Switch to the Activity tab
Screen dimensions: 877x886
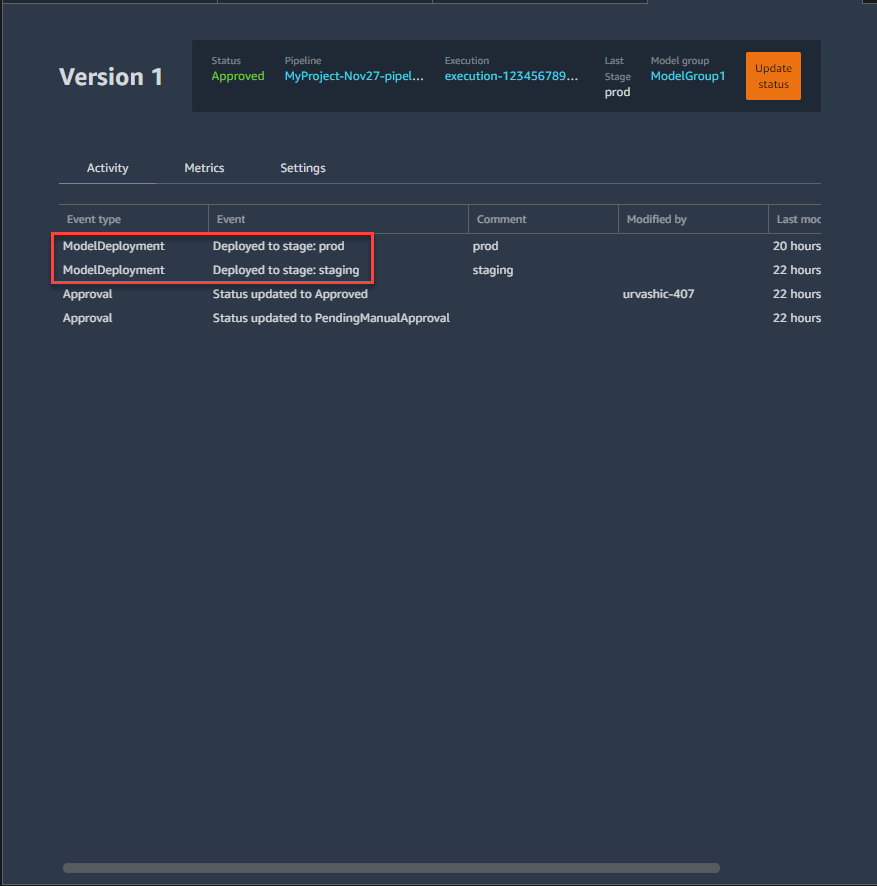[x=107, y=168]
